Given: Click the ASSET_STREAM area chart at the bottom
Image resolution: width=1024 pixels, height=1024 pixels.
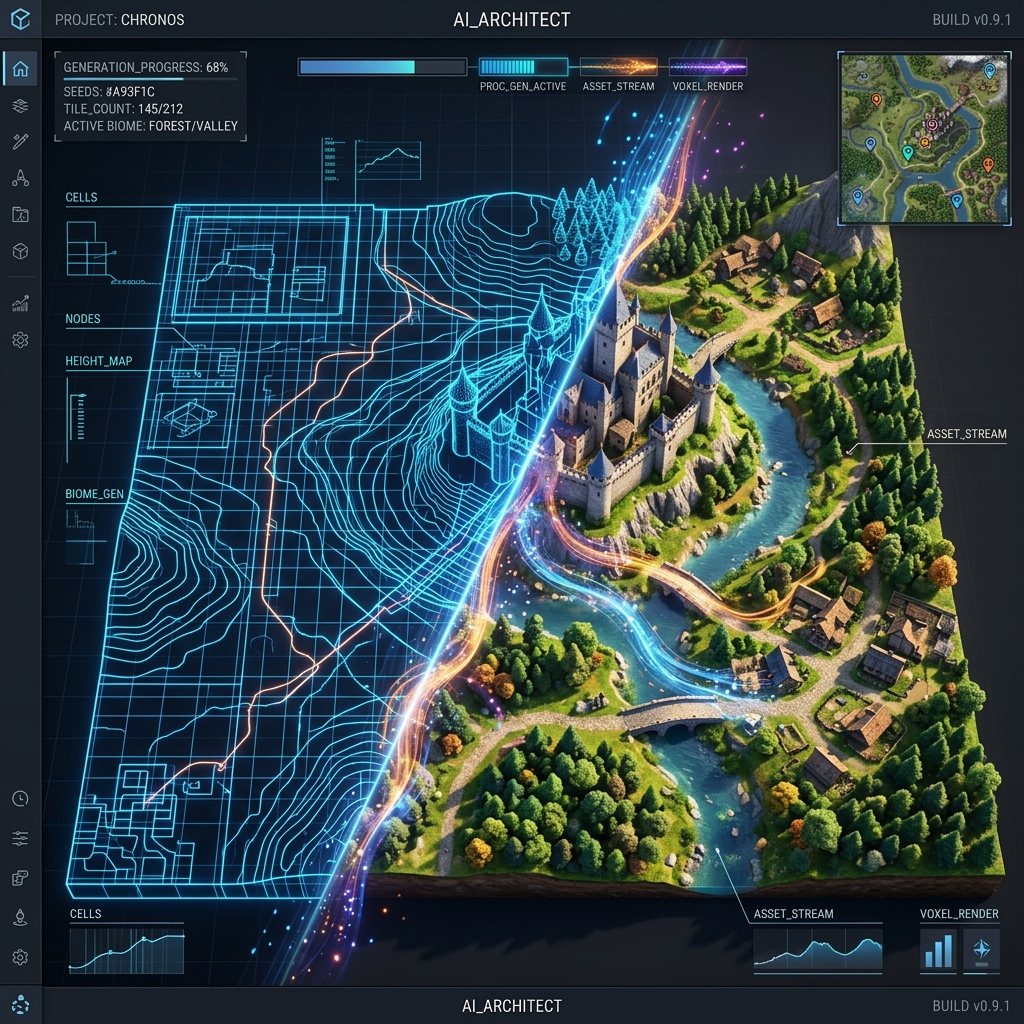Looking at the screenshot, I should coord(818,950).
